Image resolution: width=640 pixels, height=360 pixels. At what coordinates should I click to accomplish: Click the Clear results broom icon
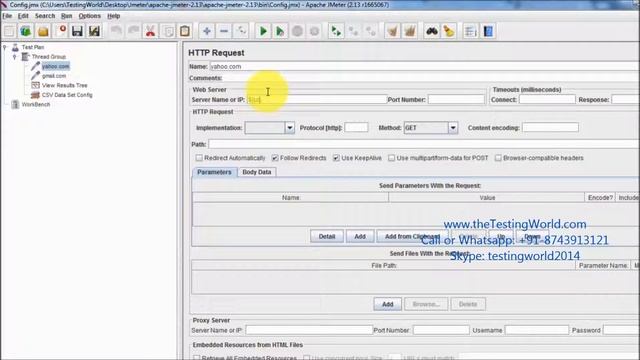point(393,31)
